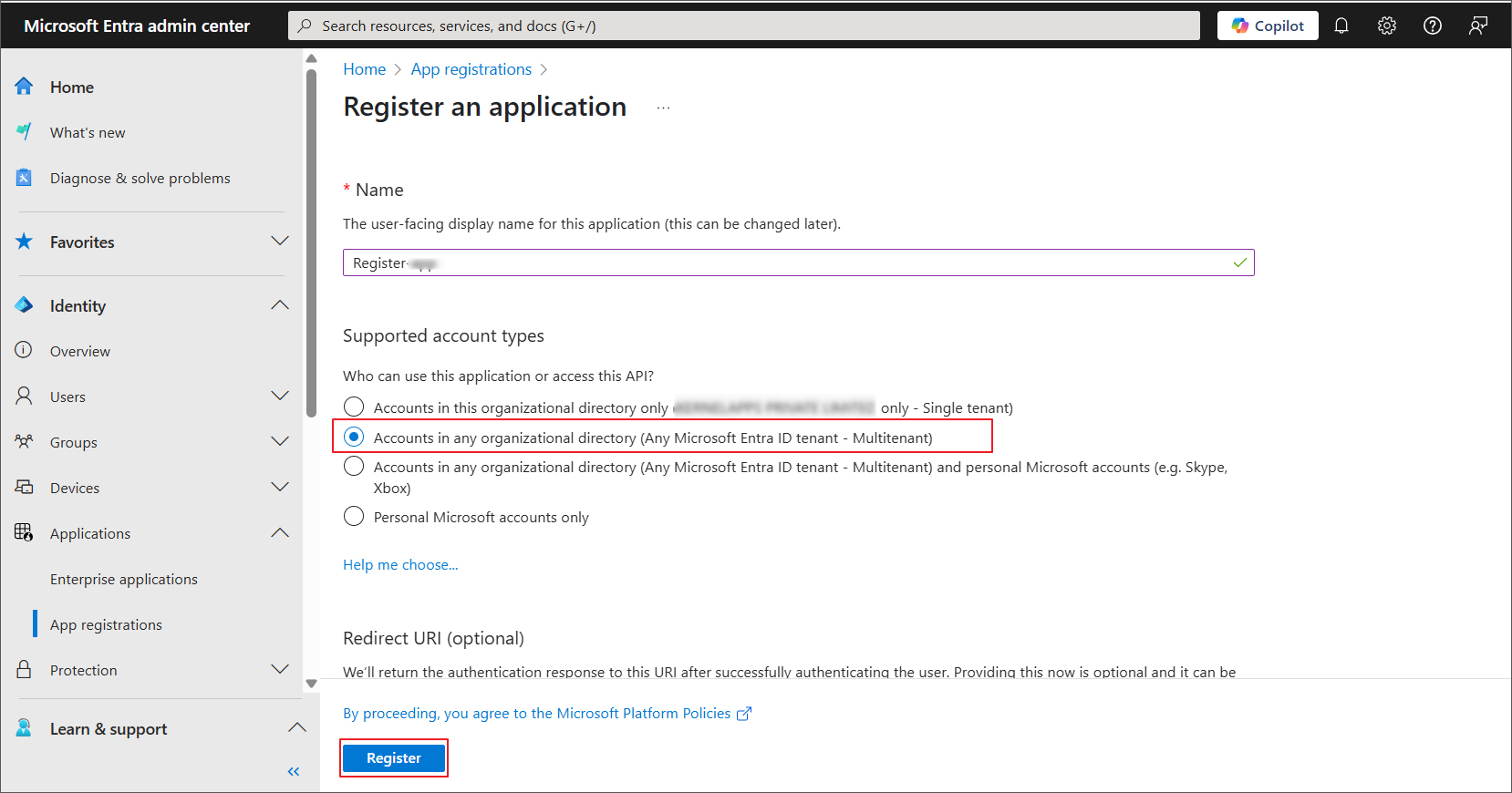The width and height of the screenshot is (1512, 793).
Task: Open the notifications bell icon
Action: click(x=1341, y=26)
